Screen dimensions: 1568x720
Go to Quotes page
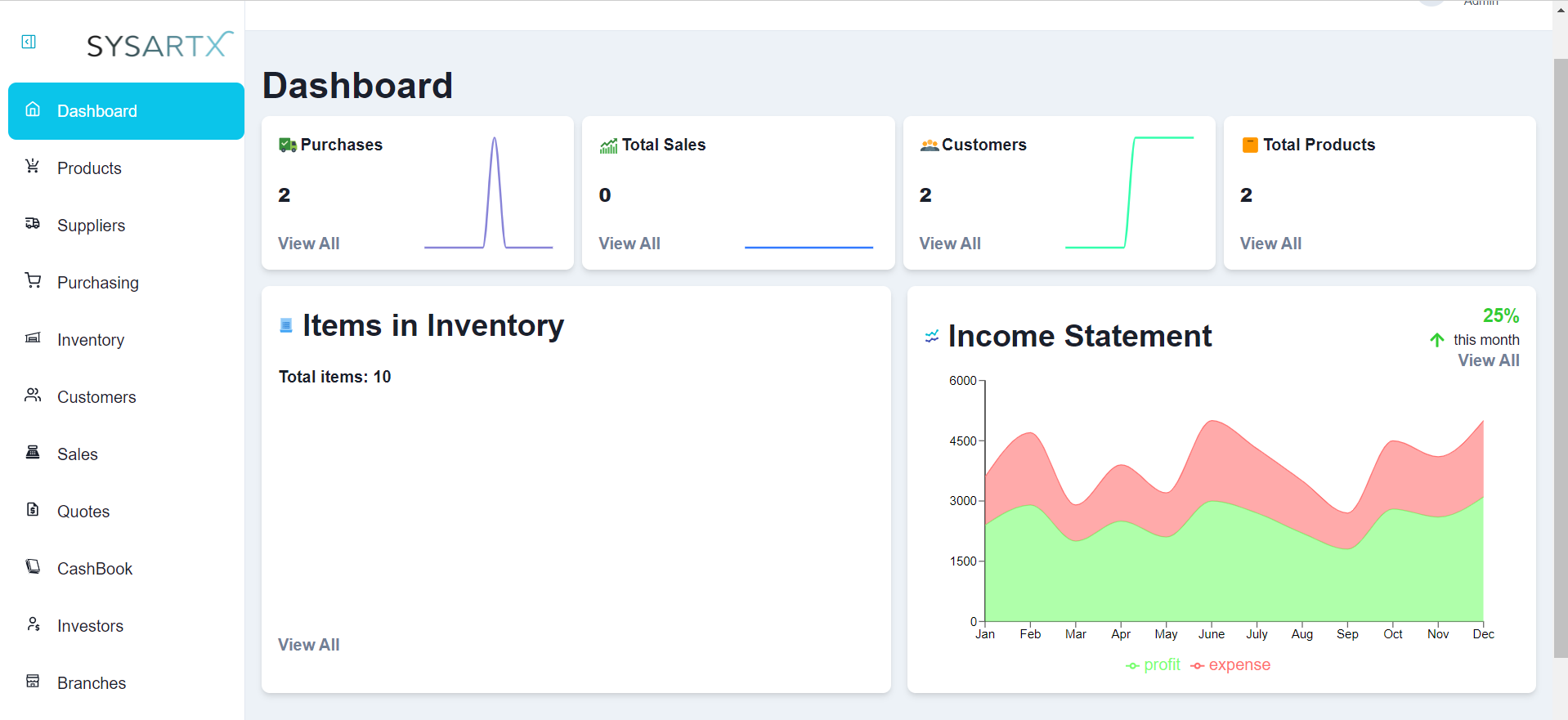pos(126,512)
